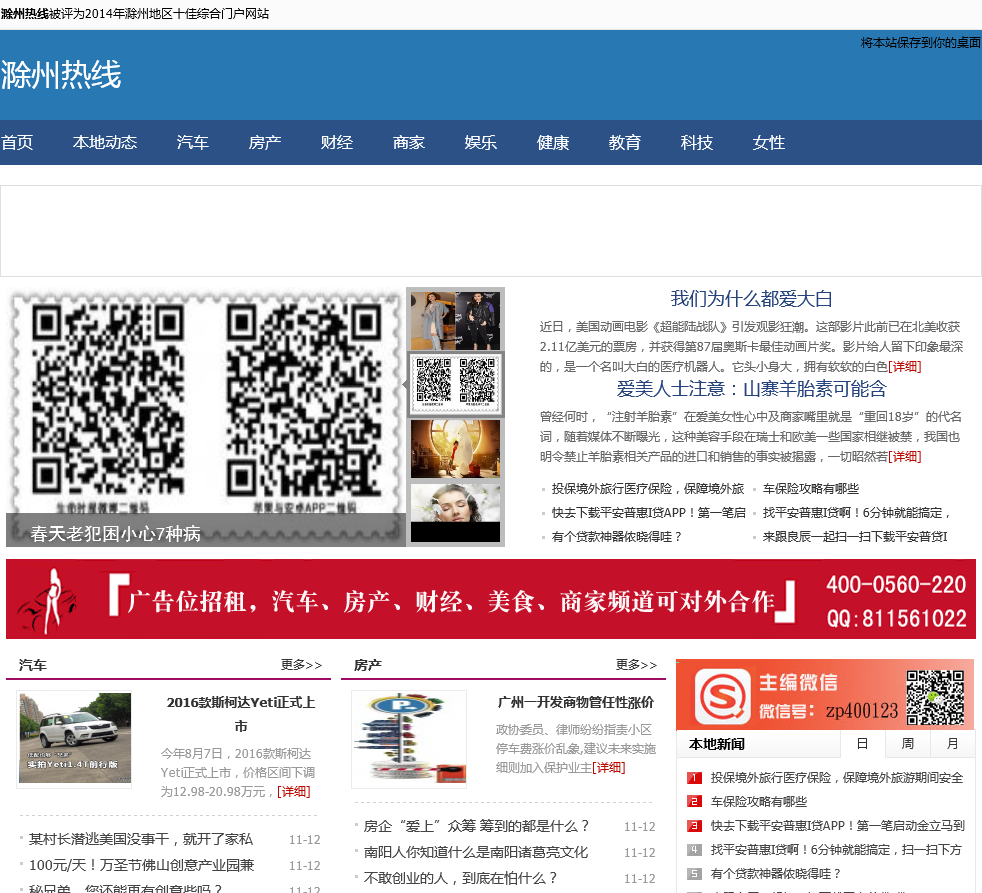
Task: Open headline 我们为什么都爱大白
Action: (752, 299)
